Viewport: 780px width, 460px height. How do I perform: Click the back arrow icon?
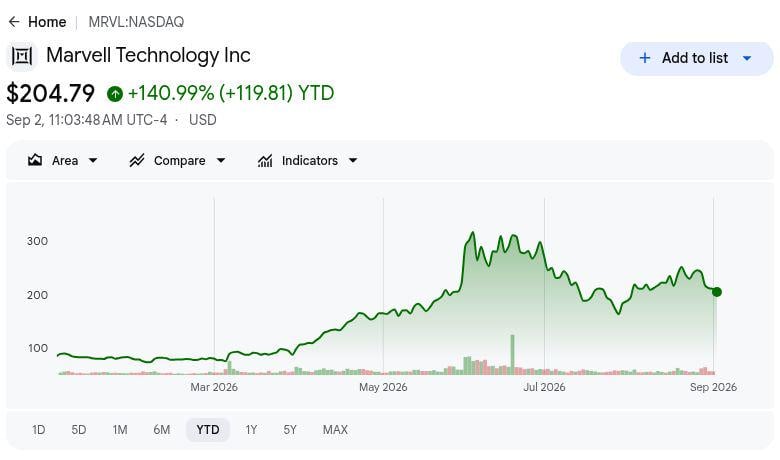(14, 22)
